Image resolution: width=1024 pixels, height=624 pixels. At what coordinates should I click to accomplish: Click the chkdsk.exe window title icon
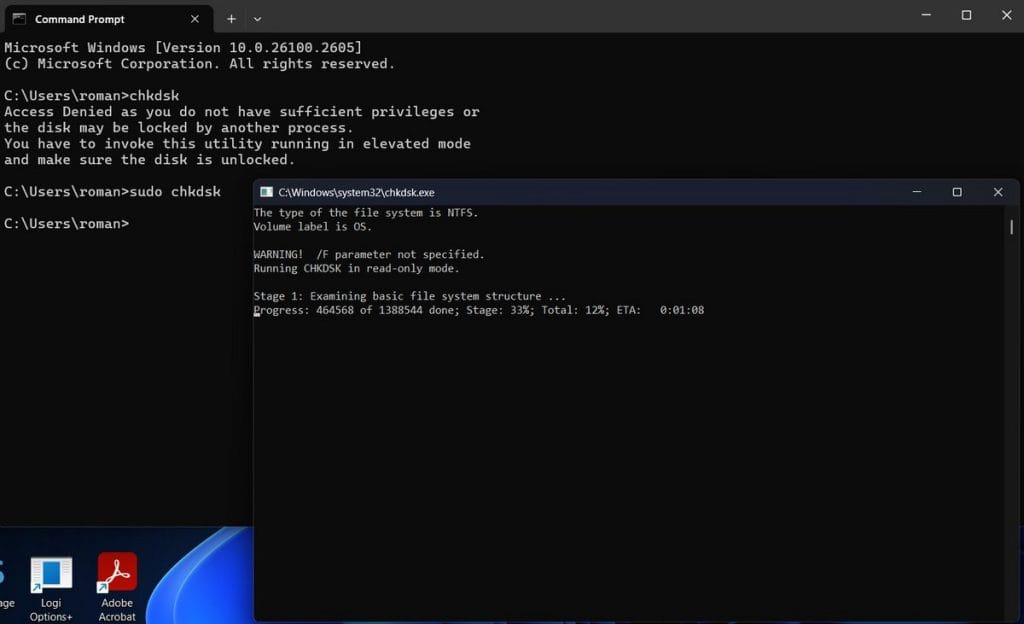coord(266,192)
